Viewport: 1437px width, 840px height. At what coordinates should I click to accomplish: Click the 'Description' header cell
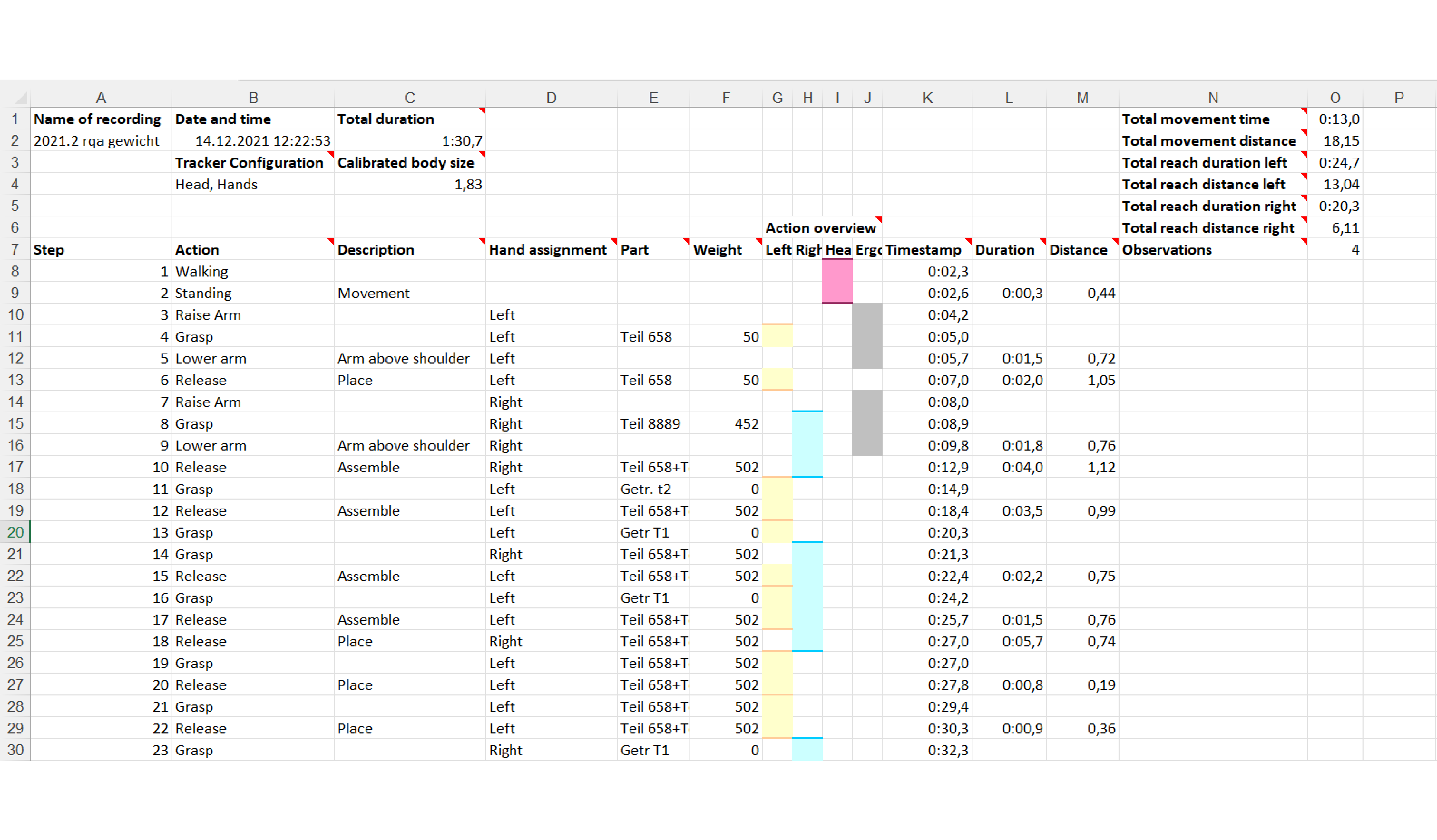tap(410, 249)
